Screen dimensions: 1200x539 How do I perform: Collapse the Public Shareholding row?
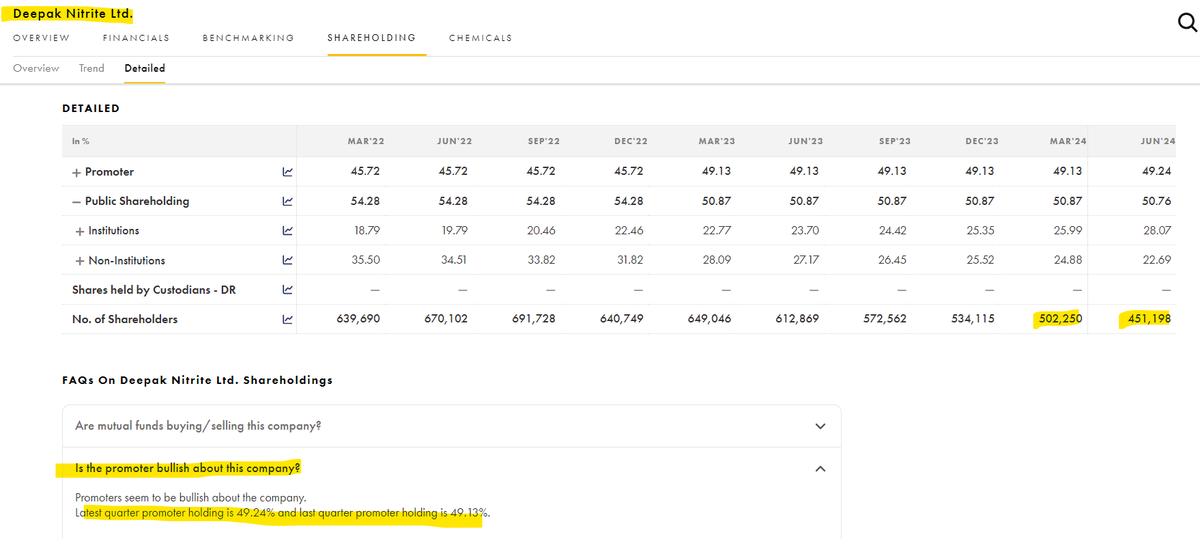(x=76, y=201)
